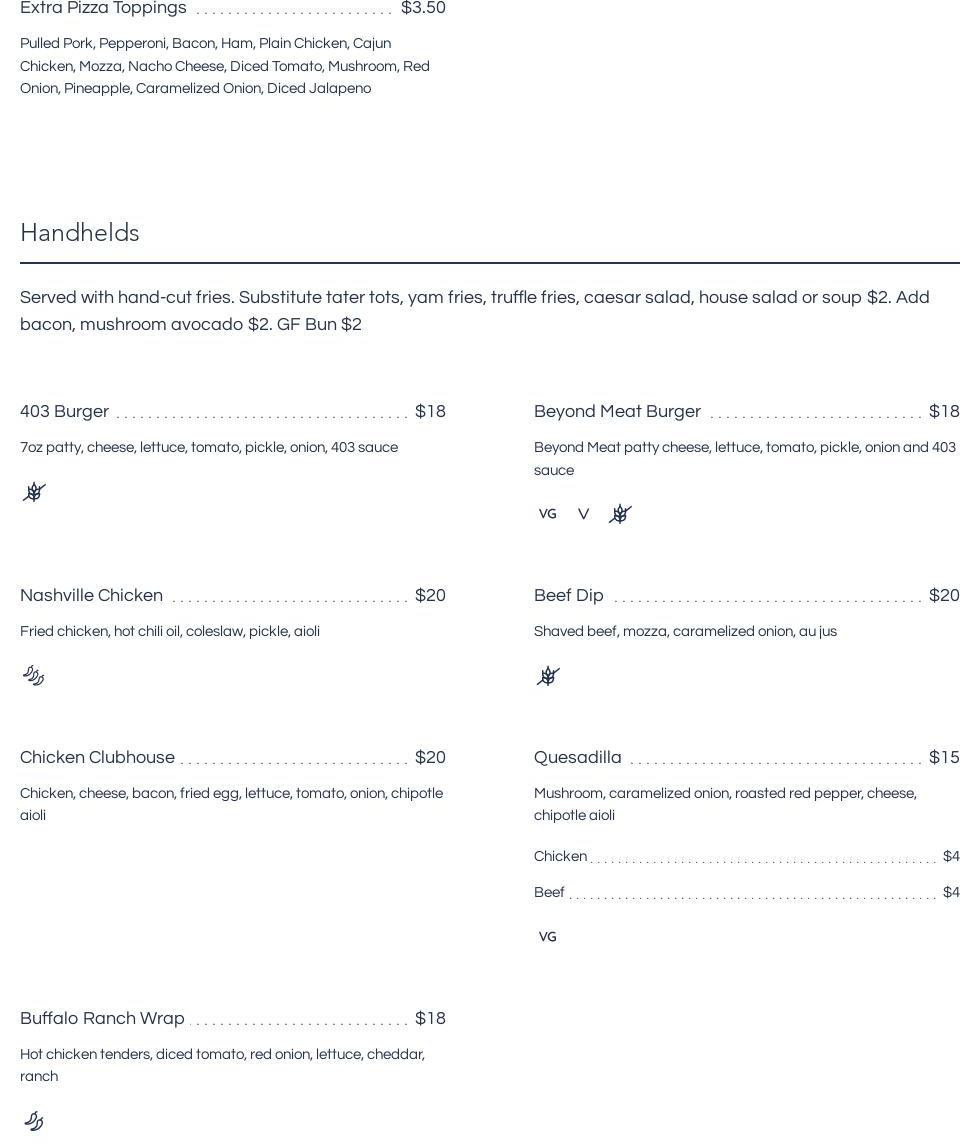Select the 403 Burger item title
Viewport: 965px width, 1148px height.
click(x=65, y=412)
